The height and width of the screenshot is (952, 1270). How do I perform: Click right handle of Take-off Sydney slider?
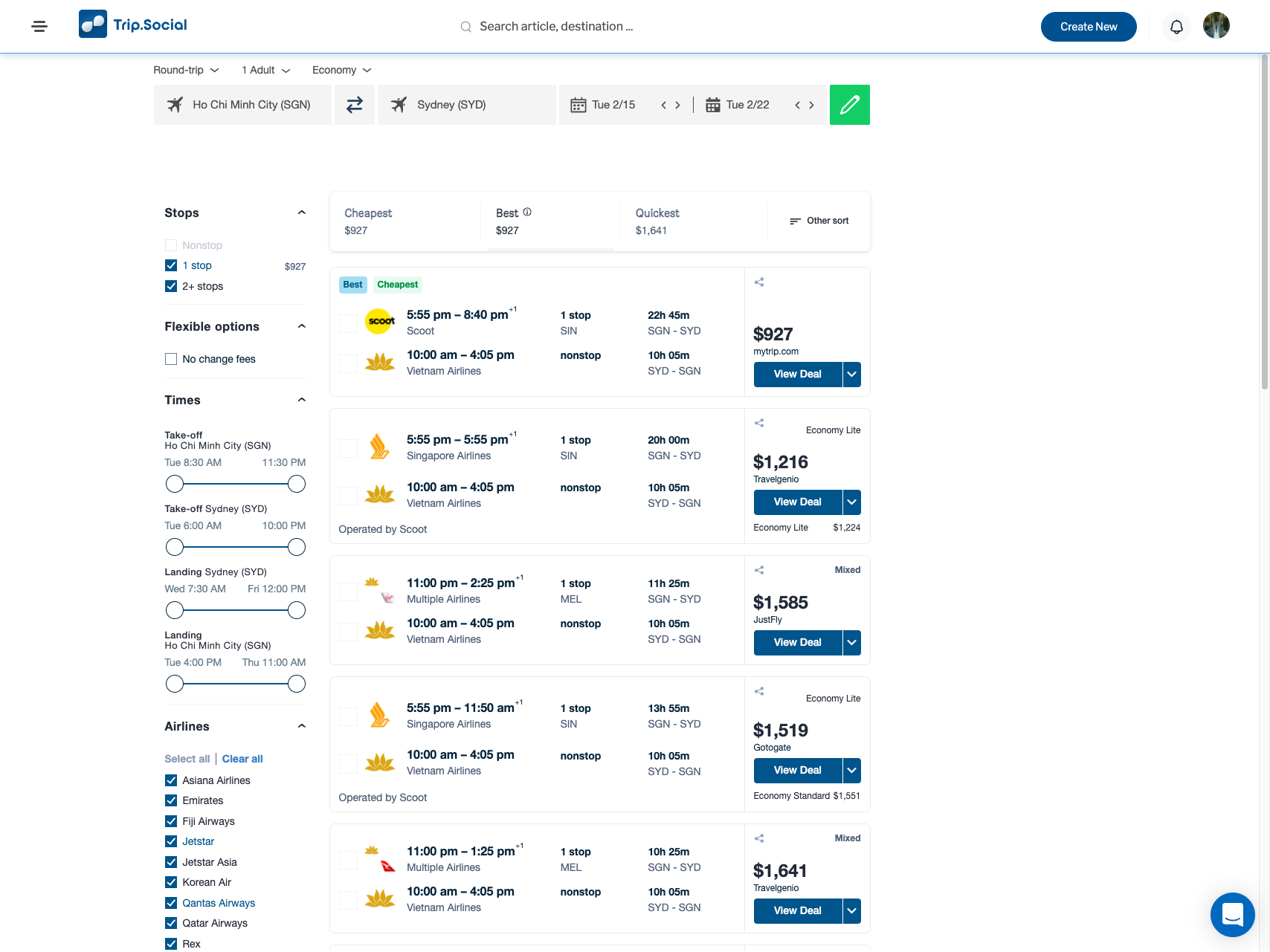click(297, 547)
